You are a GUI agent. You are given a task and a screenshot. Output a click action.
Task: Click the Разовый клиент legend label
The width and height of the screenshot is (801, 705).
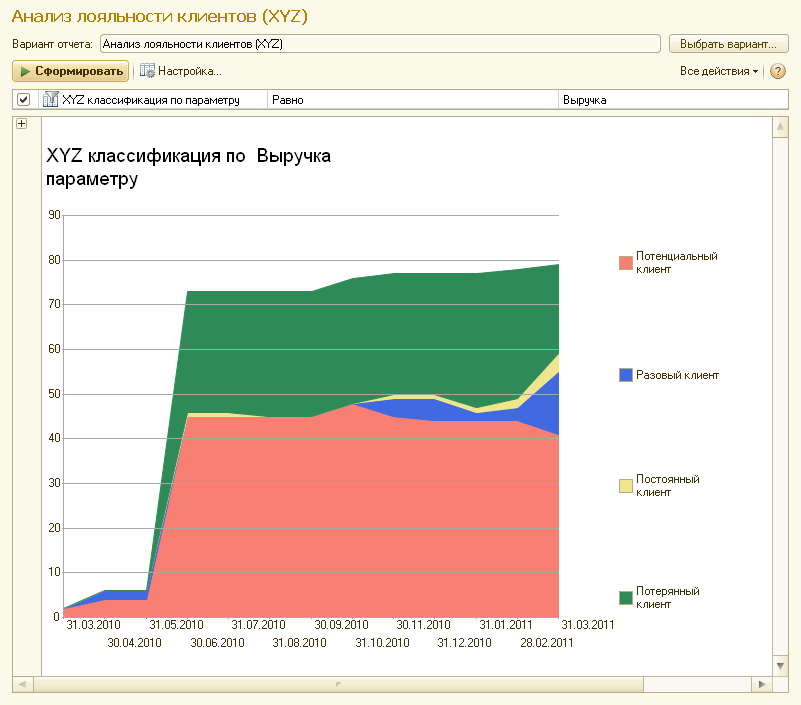(677, 375)
